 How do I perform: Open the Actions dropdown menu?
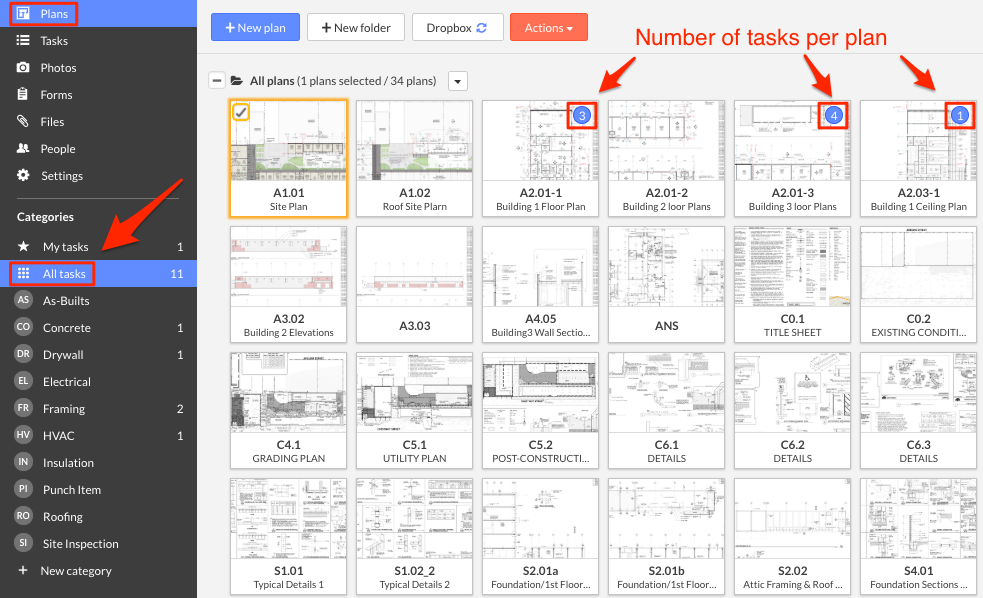548,27
